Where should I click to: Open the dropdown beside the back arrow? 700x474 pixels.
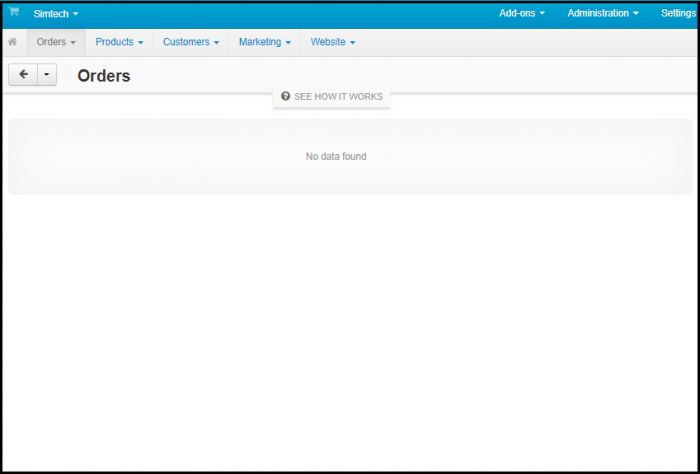47,75
